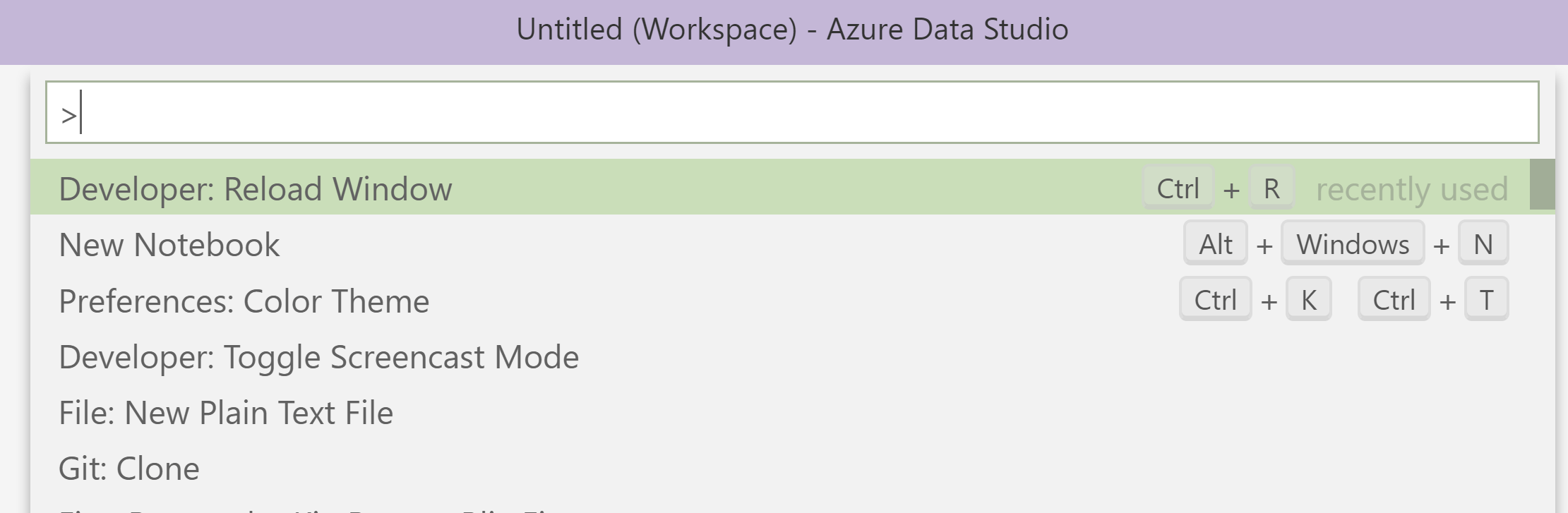Image resolution: width=1568 pixels, height=513 pixels.
Task: Select the New Notebook command
Action: [x=169, y=245]
